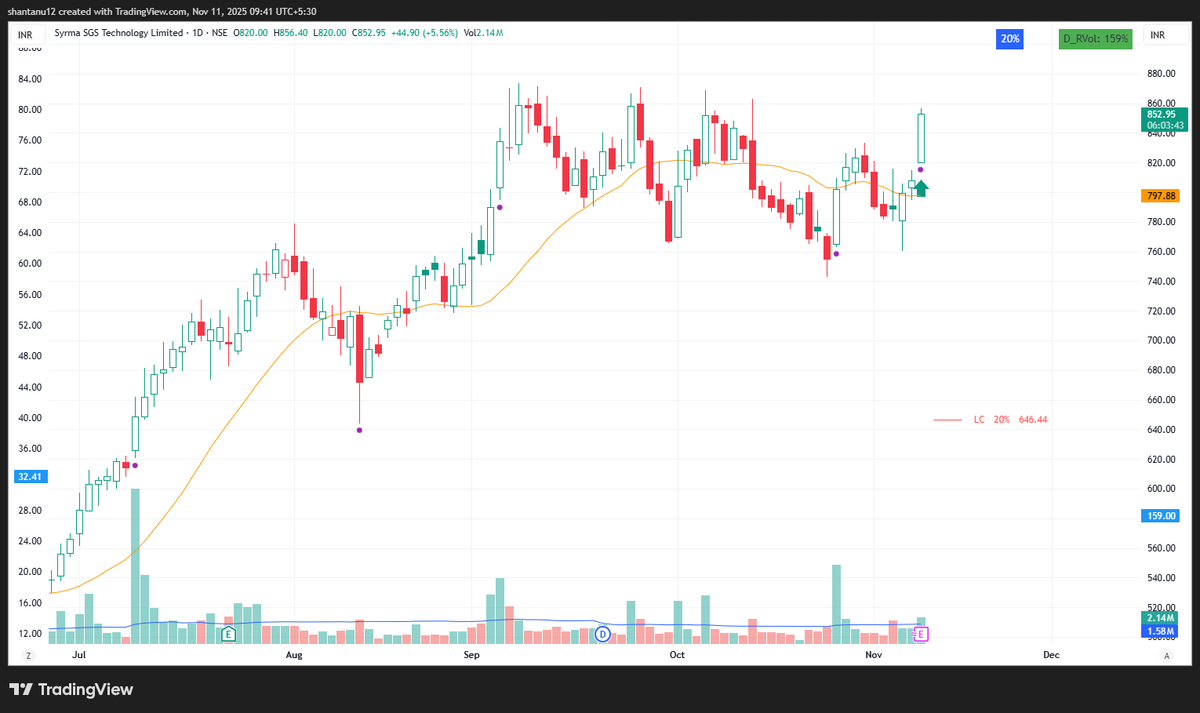Click the red LC 20% 646.44 line label

(x=1010, y=420)
